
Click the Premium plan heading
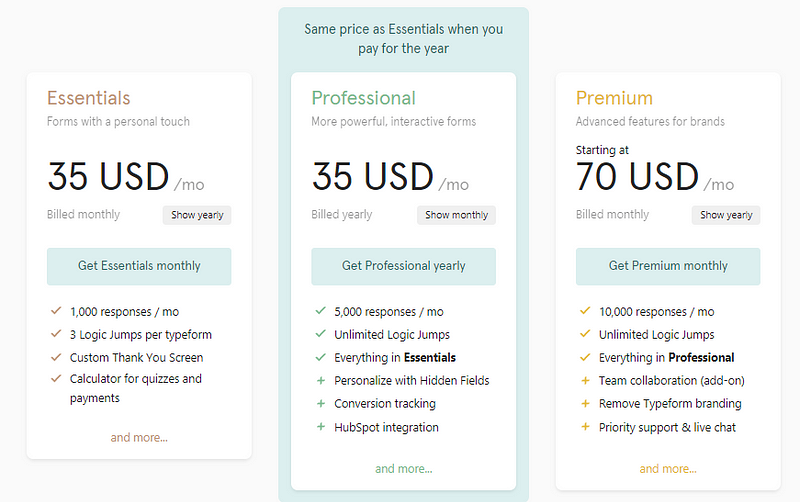click(614, 98)
